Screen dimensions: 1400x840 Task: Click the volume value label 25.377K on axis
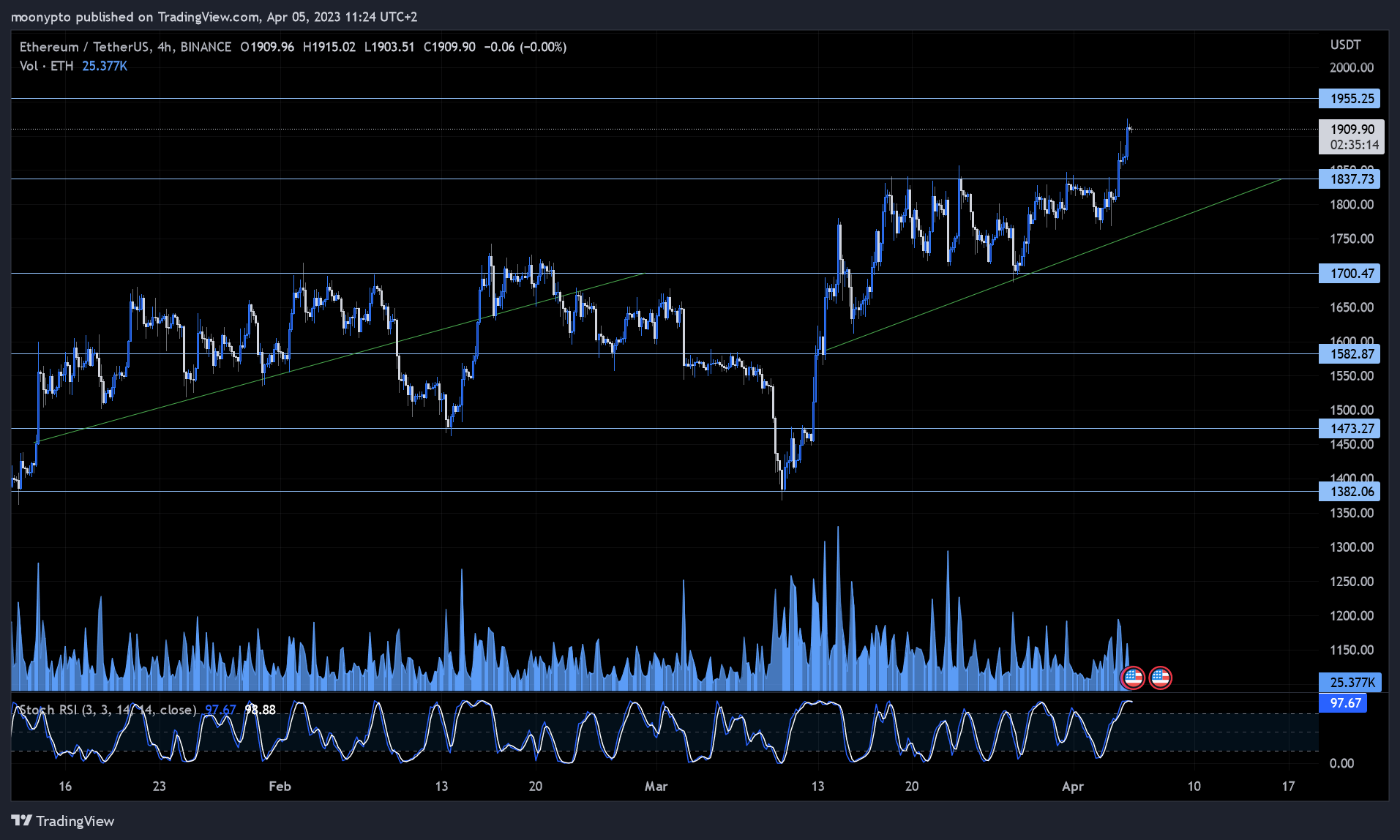(x=1350, y=682)
